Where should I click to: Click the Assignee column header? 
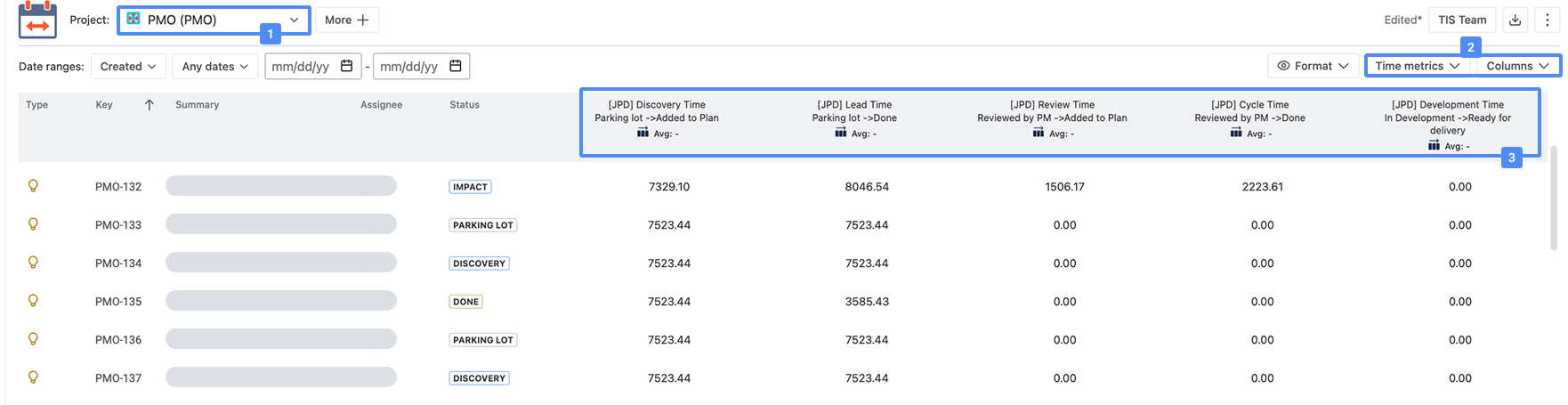[382, 105]
